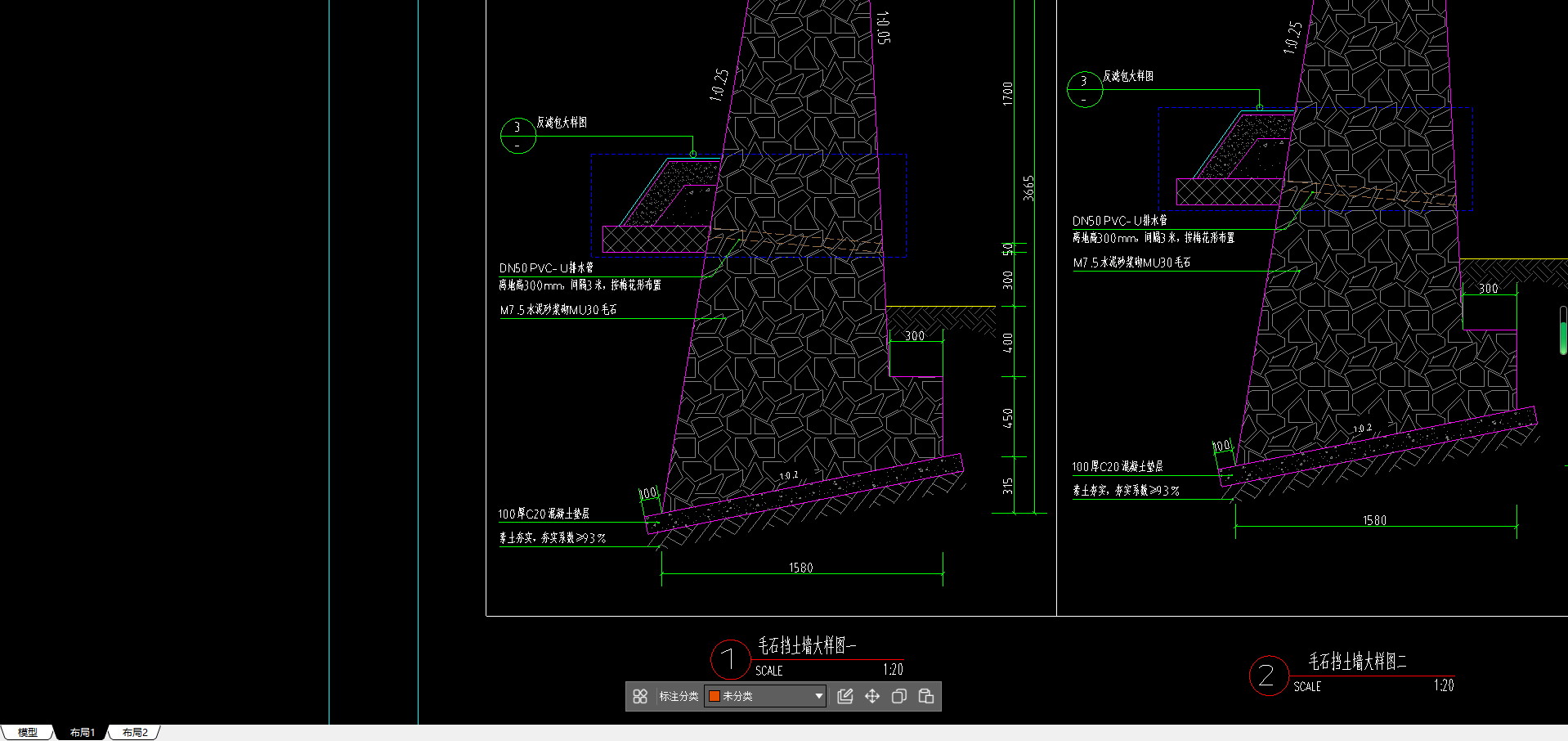Click the copy icon in annotation toolbar
This screenshot has width=1568, height=741.
pos(899,696)
